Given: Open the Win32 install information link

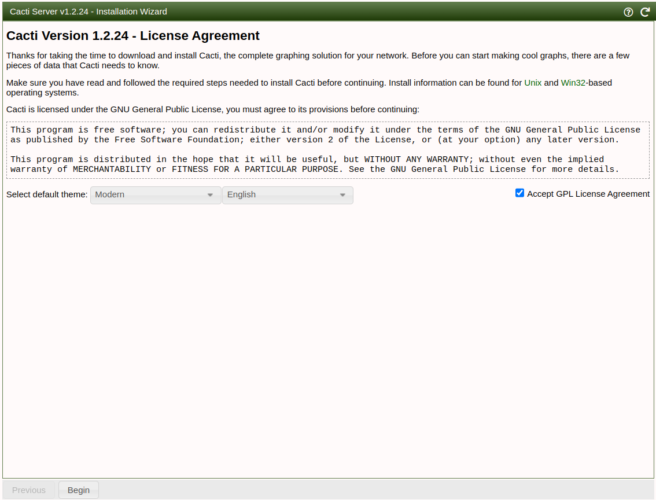Looking at the screenshot, I should point(573,83).
